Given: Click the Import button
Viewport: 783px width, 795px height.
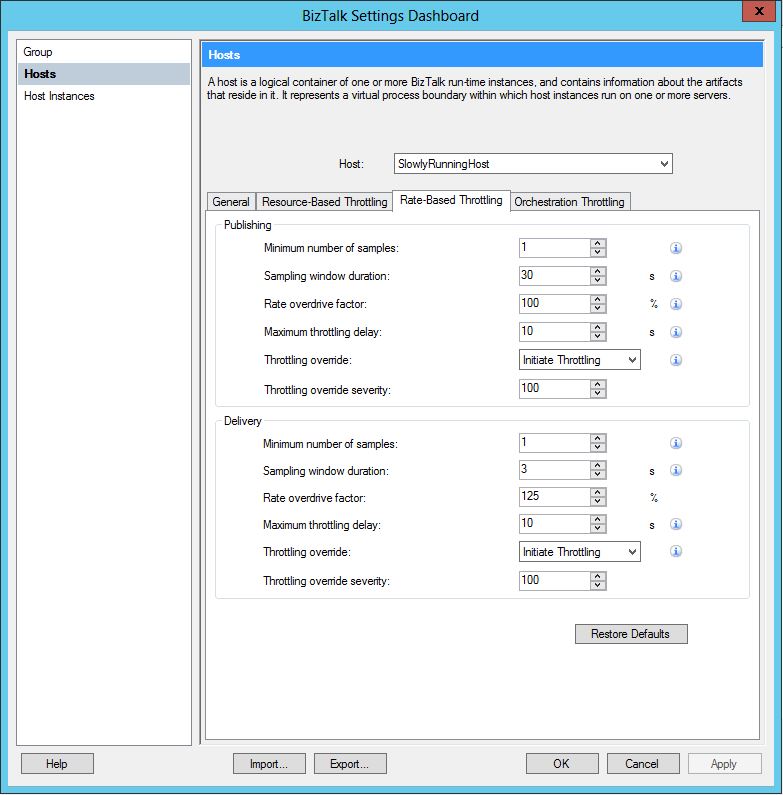Looking at the screenshot, I should 269,764.
